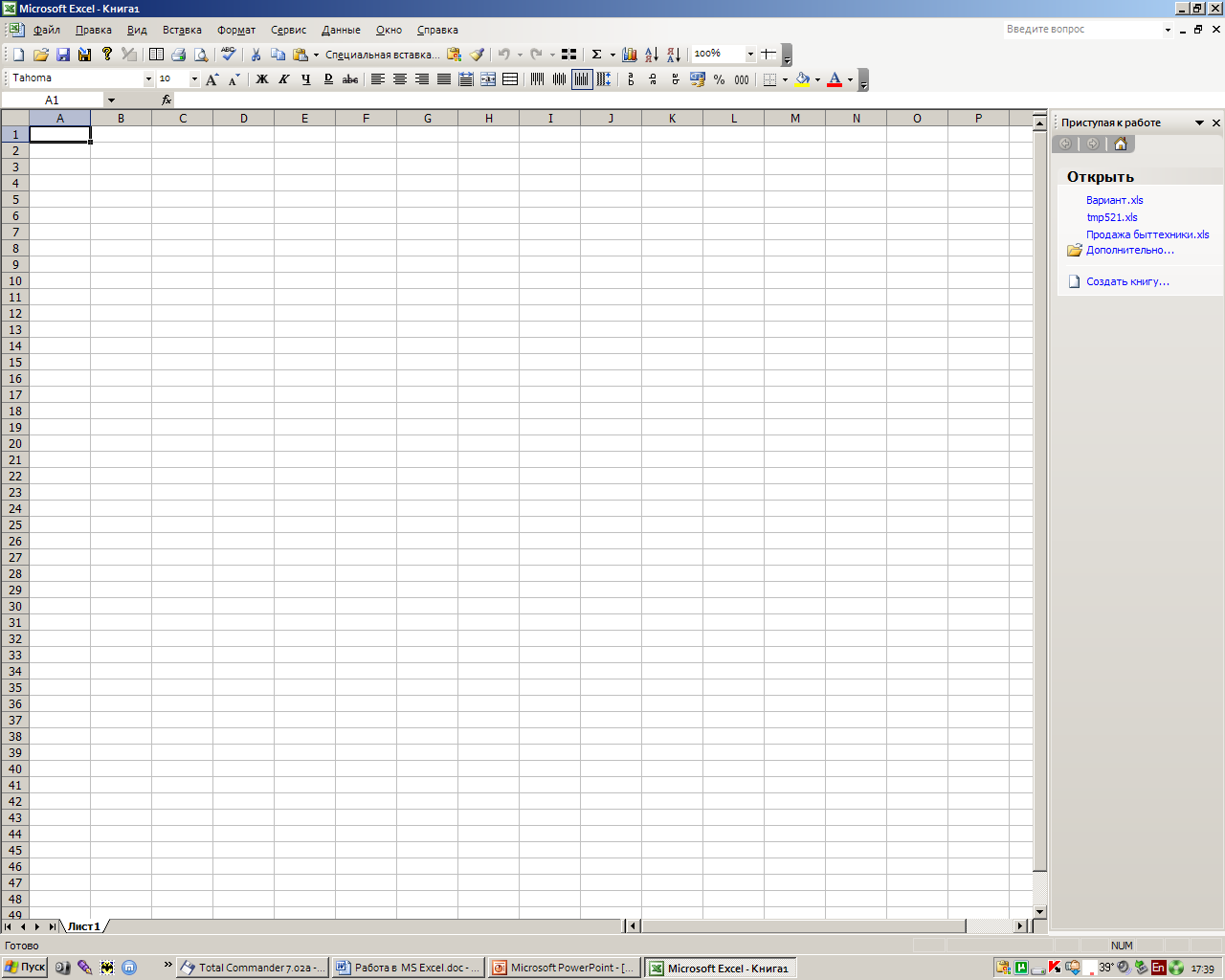
Task: Toggle align right
Action: click(422, 79)
